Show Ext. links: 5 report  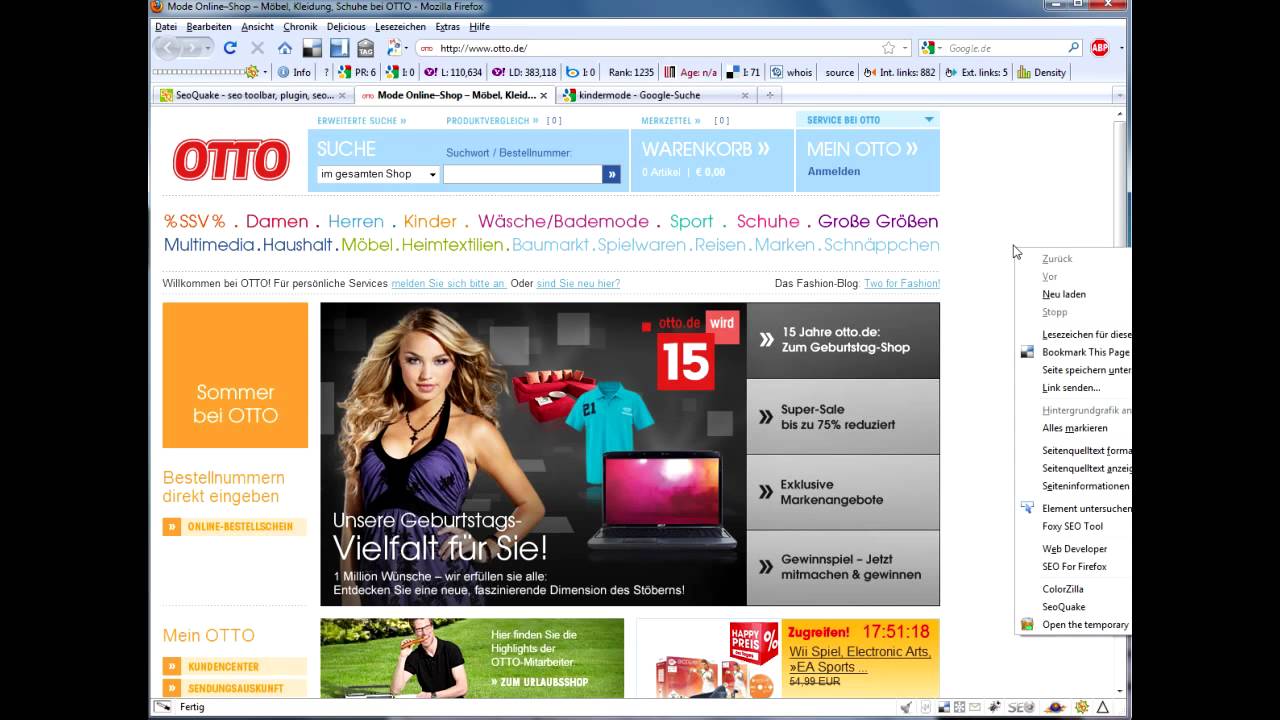click(x=977, y=72)
